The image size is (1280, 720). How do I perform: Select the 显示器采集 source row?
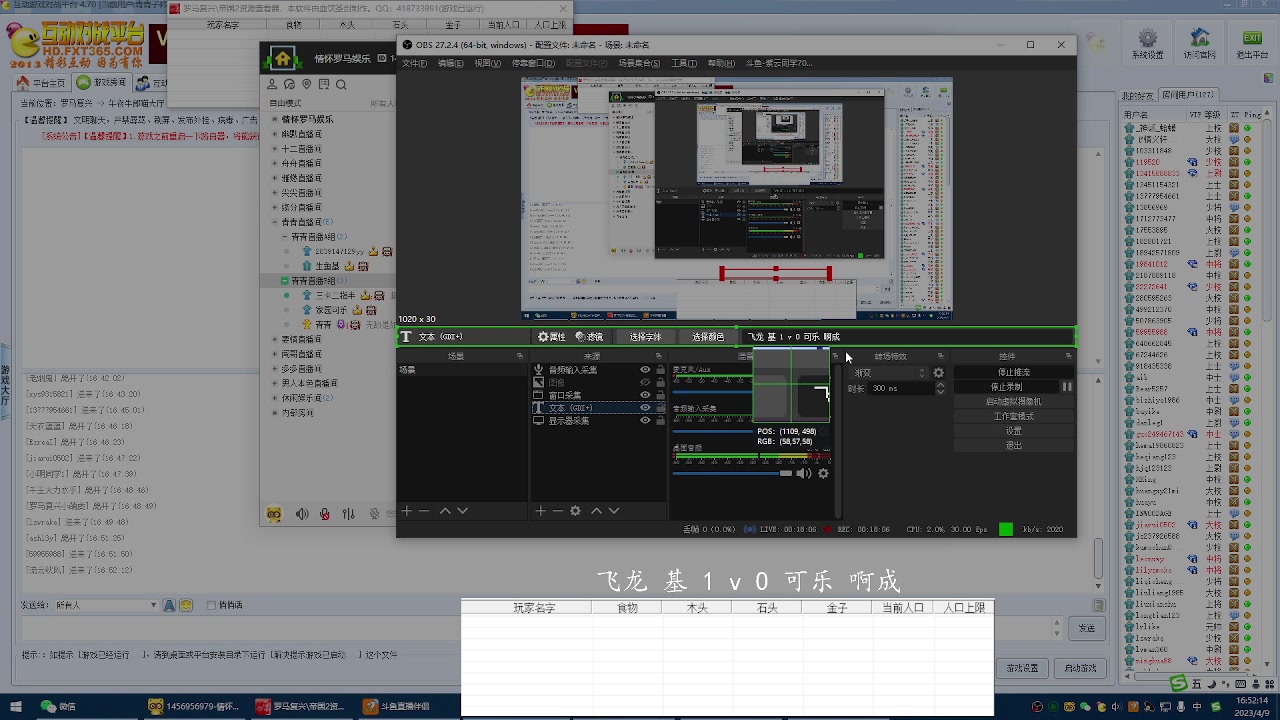point(598,421)
